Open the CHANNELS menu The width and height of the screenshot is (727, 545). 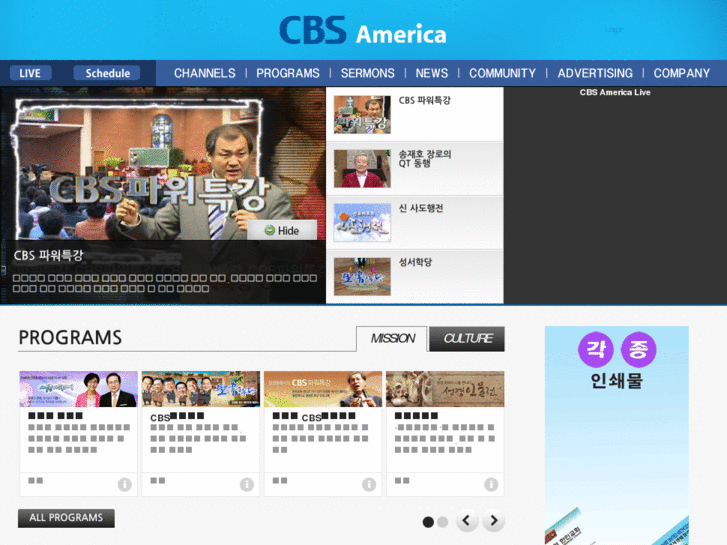point(204,73)
